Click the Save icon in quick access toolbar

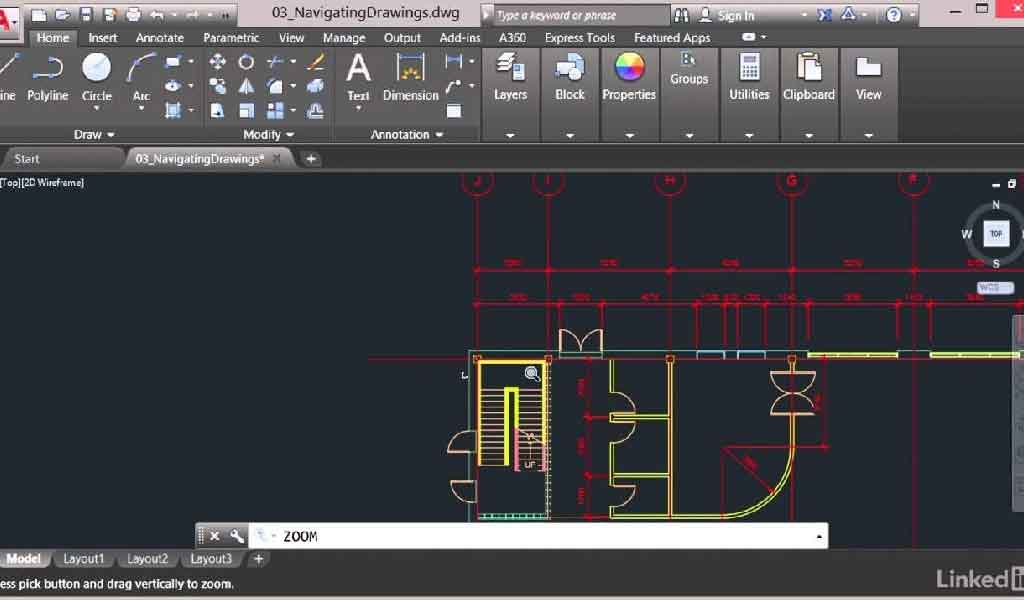[x=86, y=14]
